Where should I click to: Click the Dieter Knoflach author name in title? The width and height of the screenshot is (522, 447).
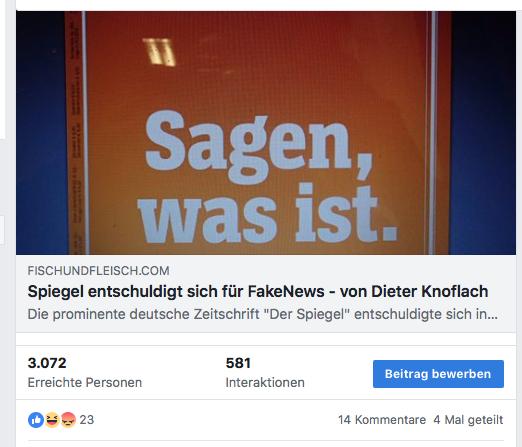(x=430, y=291)
